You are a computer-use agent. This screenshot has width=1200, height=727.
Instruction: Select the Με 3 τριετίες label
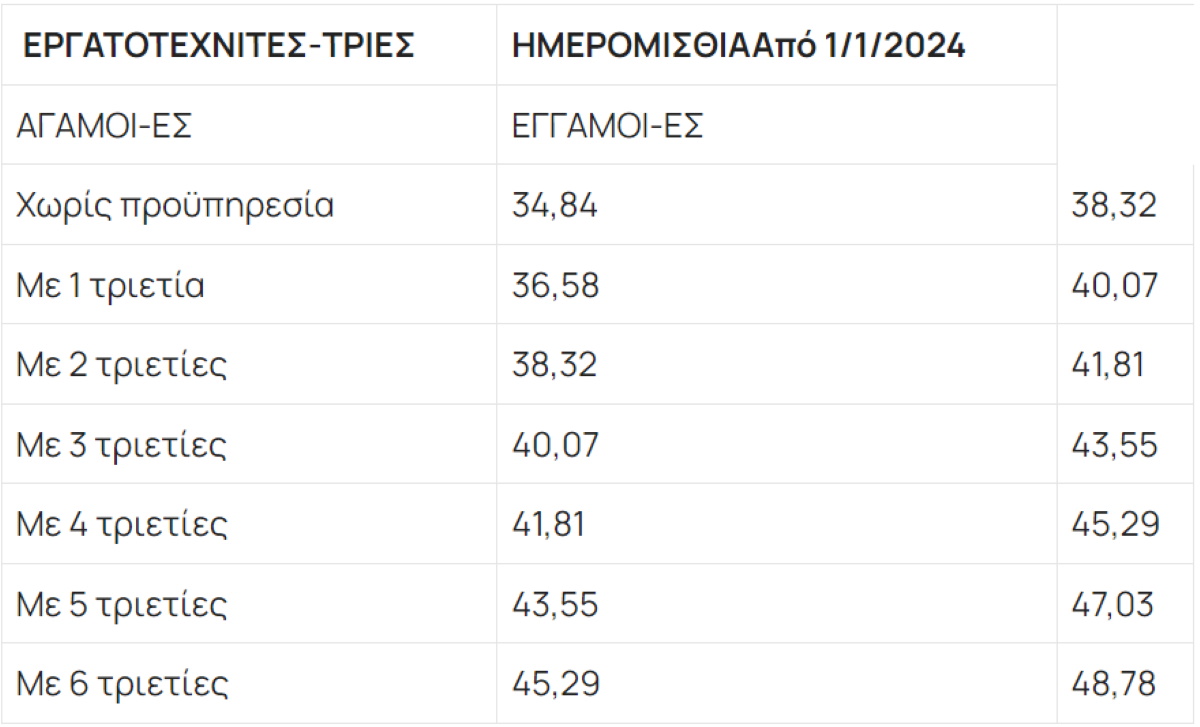pyautogui.click(x=122, y=445)
